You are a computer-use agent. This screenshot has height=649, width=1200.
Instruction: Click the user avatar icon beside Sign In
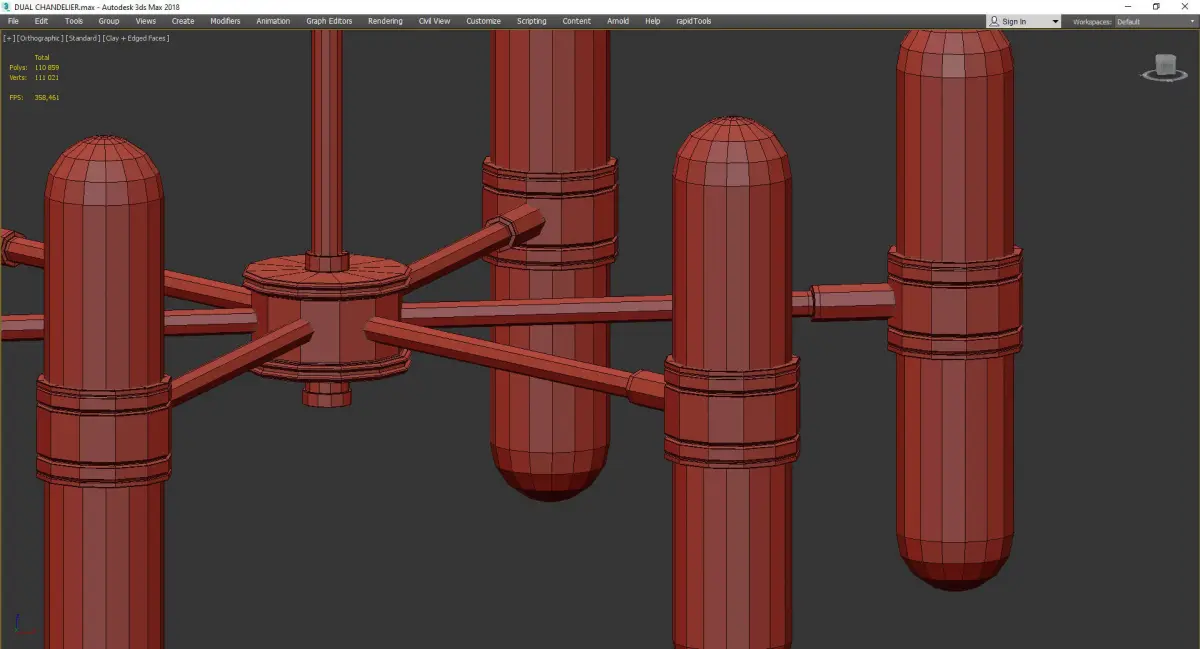click(x=994, y=21)
